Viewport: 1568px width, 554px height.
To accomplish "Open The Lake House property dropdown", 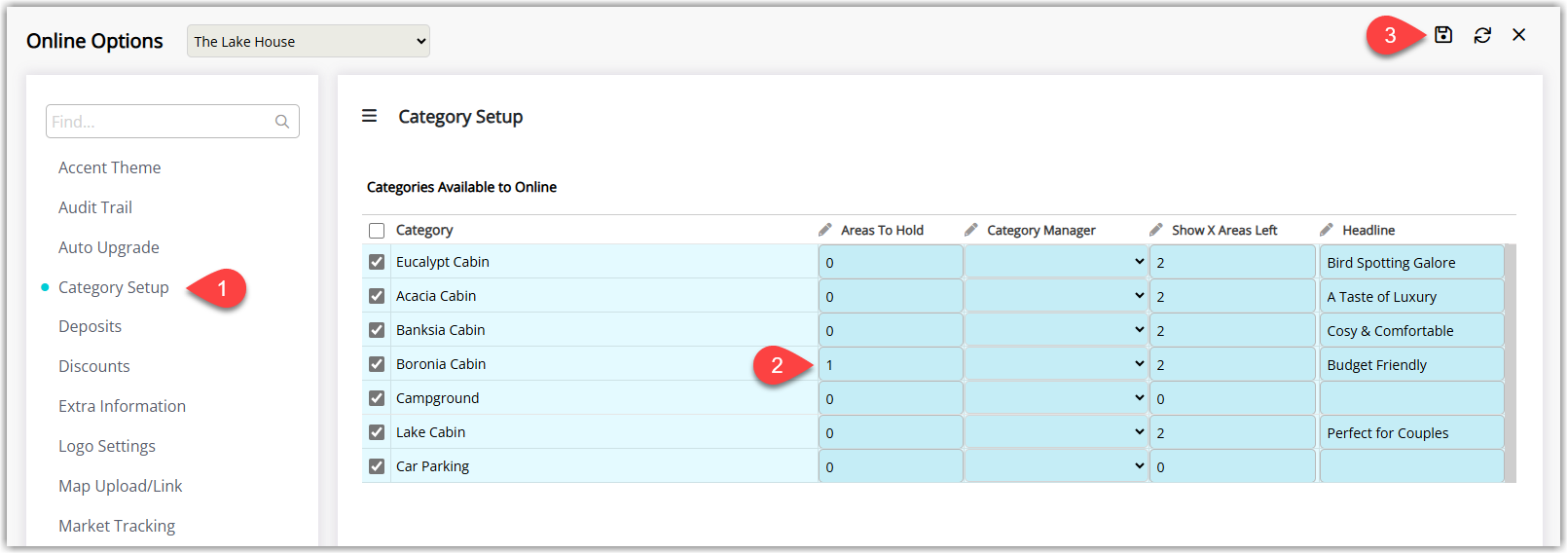I will tap(309, 41).
